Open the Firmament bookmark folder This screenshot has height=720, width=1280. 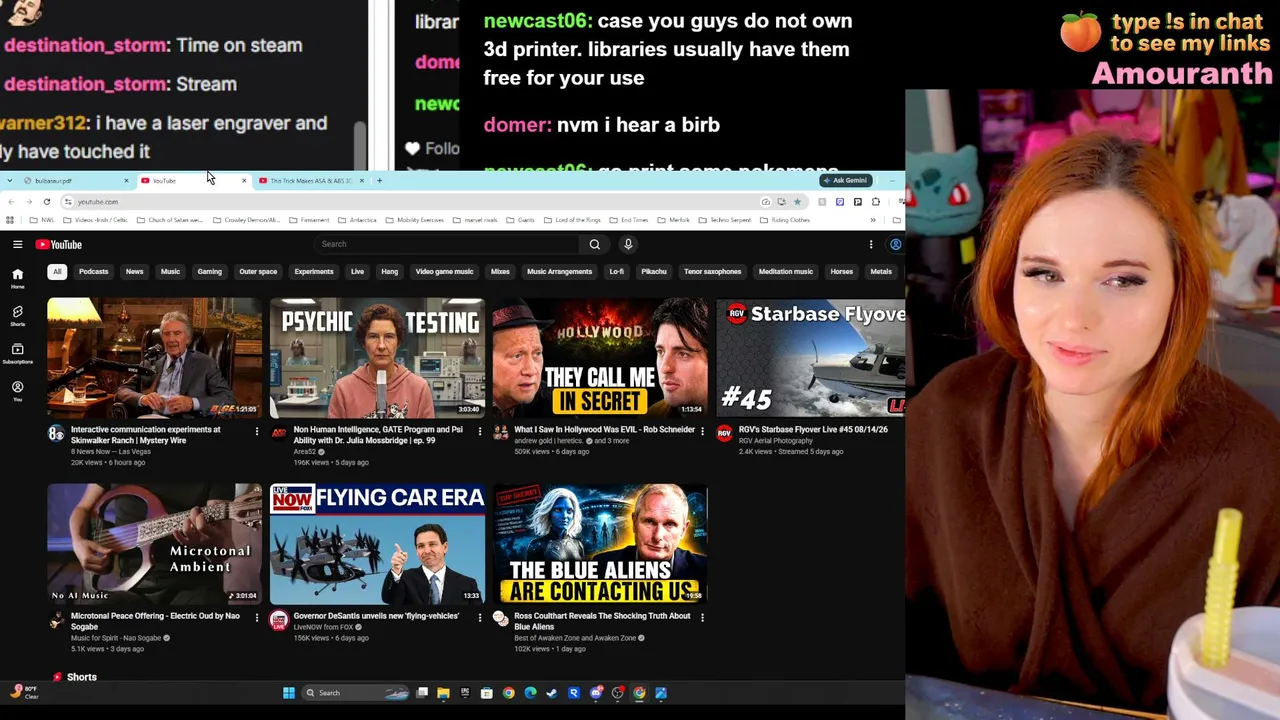(309, 220)
